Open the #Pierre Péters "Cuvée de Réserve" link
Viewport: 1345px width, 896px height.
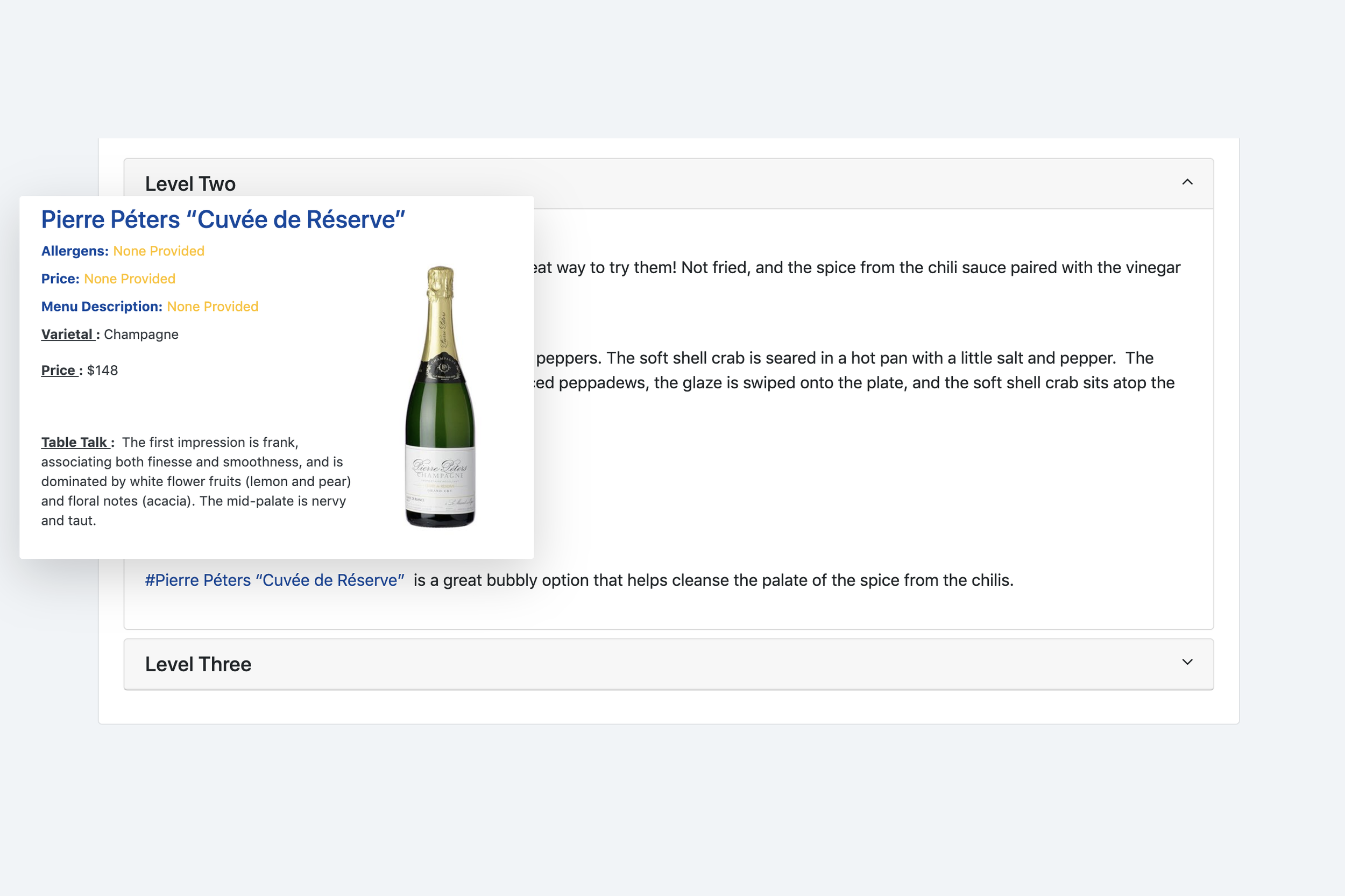pyautogui.click(x=274, y=580)
